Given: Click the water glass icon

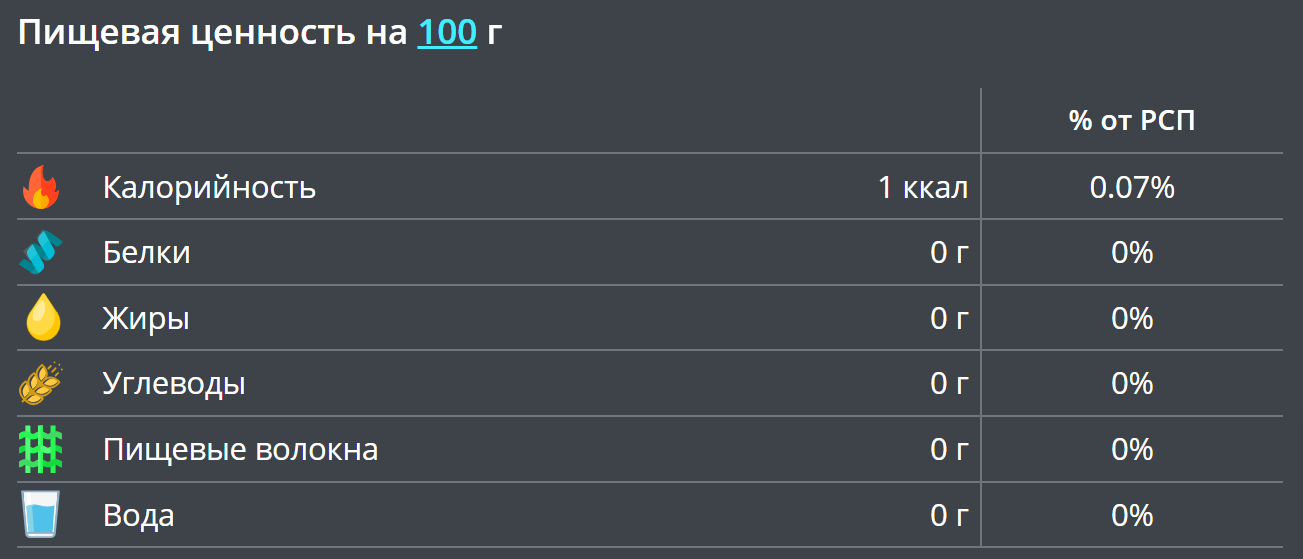Looking at the screenshot, I should click(x=41, y=516).
